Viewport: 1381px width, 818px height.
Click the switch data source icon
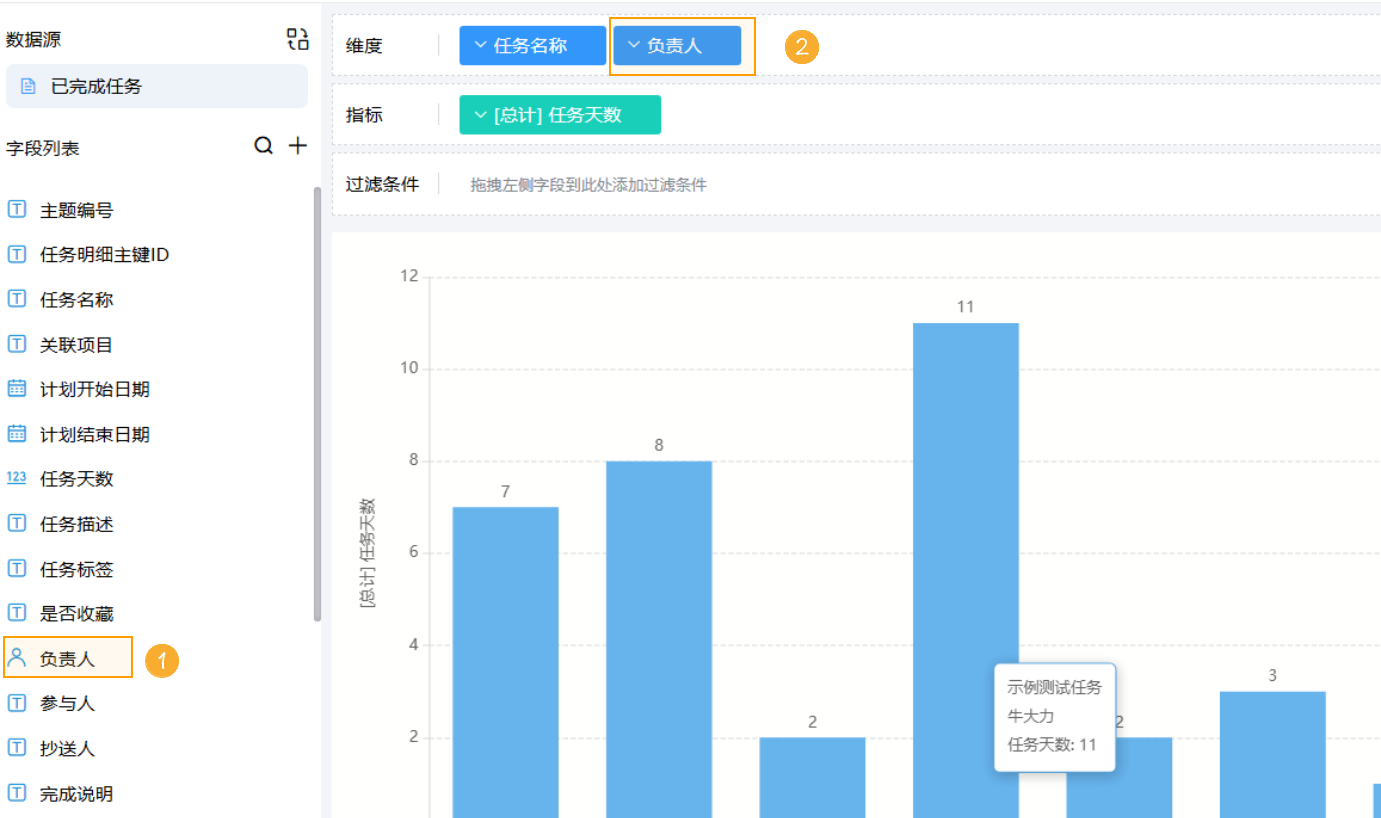297,40
